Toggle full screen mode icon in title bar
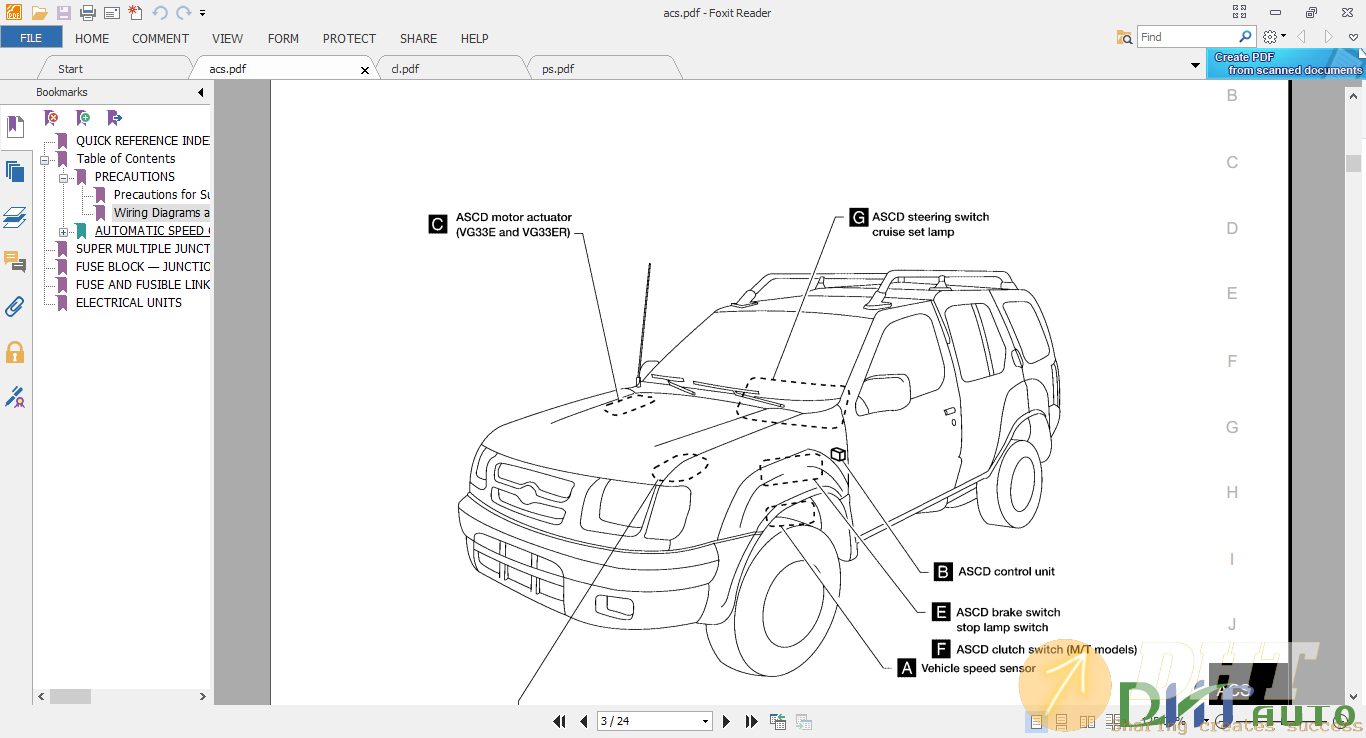This screenshot has height=738, width=1366. [x=1240, y=12]
